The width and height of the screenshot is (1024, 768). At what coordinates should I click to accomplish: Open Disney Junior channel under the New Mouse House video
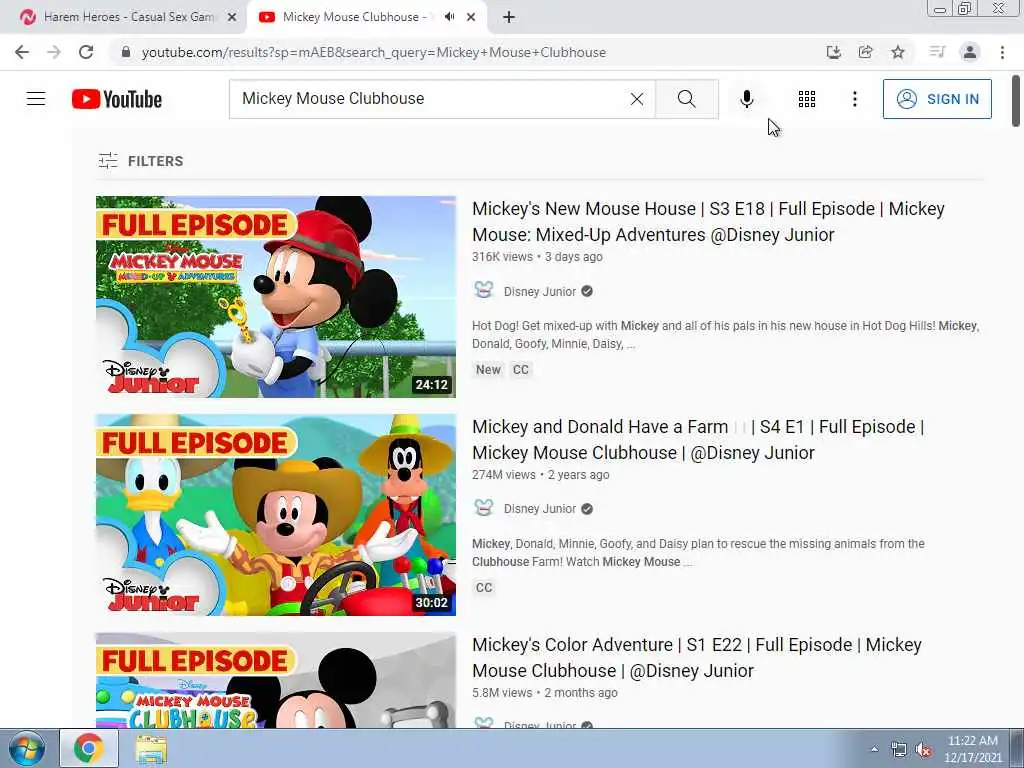click(539, 291)
